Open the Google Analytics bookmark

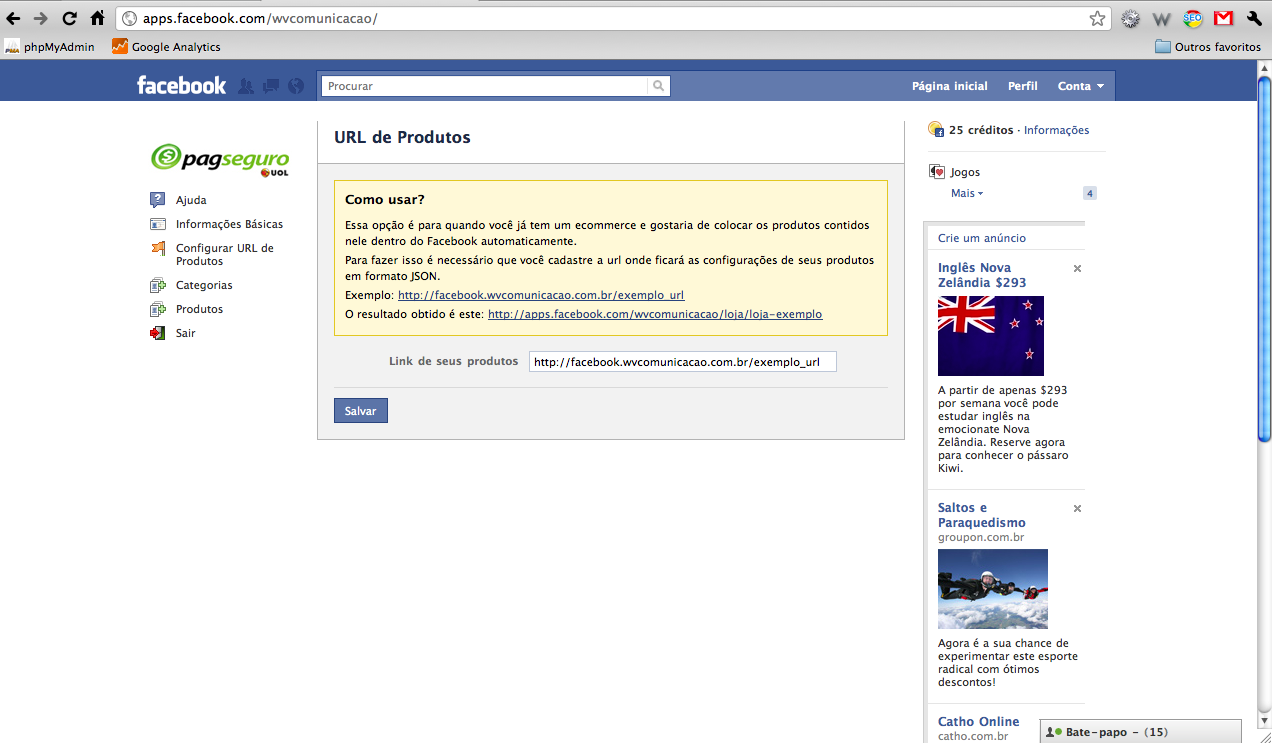pos(166,46)
